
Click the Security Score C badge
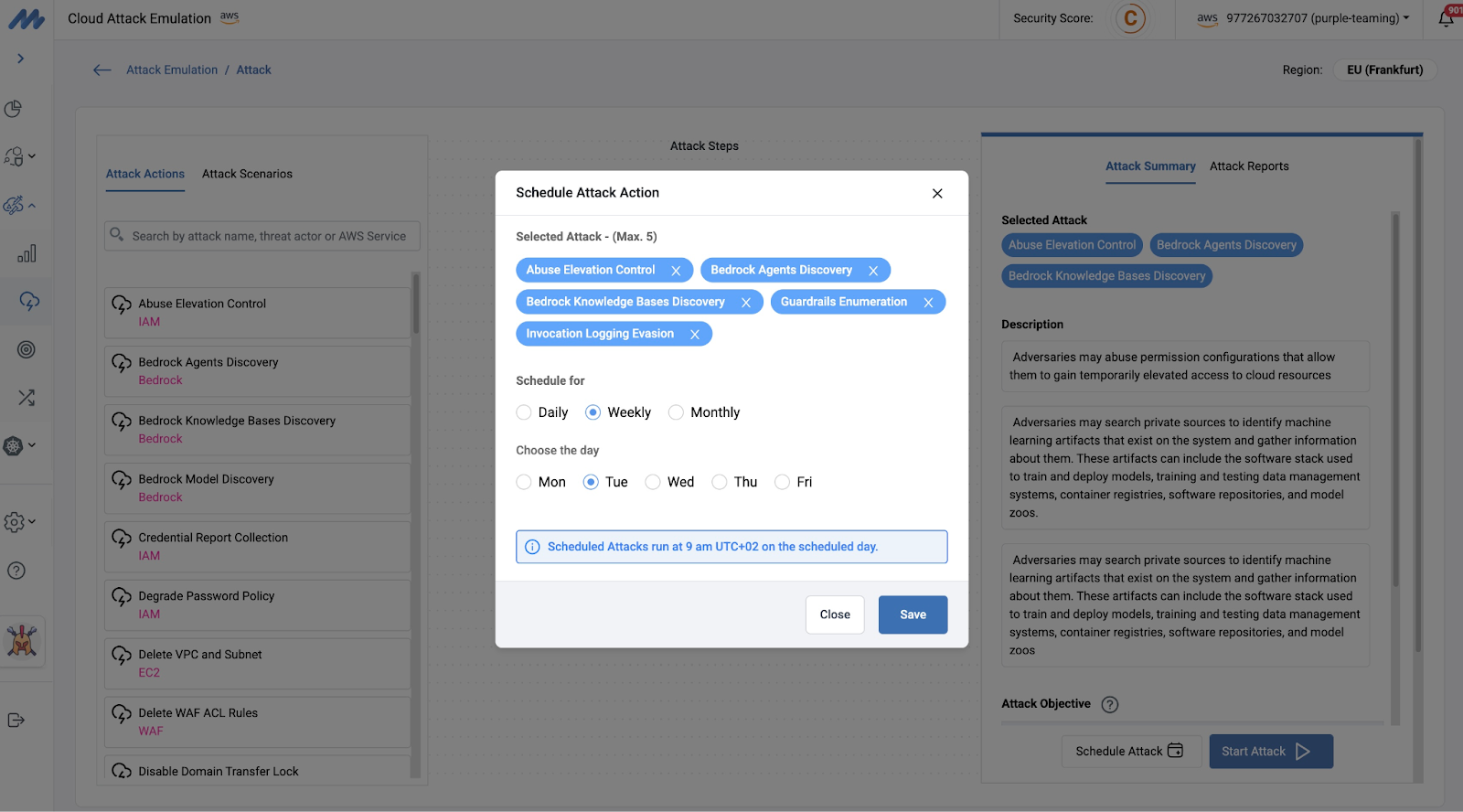pyautogui.click(x=1131, y=18)
